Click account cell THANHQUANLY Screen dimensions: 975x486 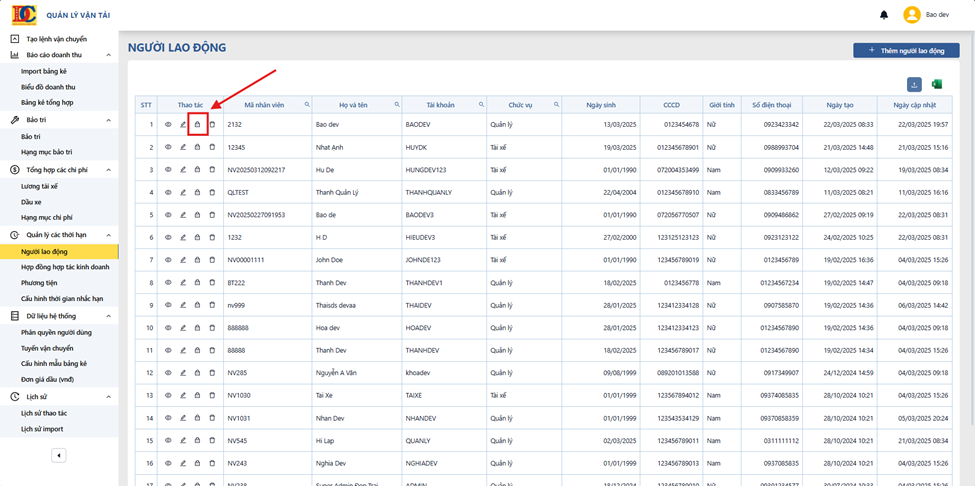428,192
